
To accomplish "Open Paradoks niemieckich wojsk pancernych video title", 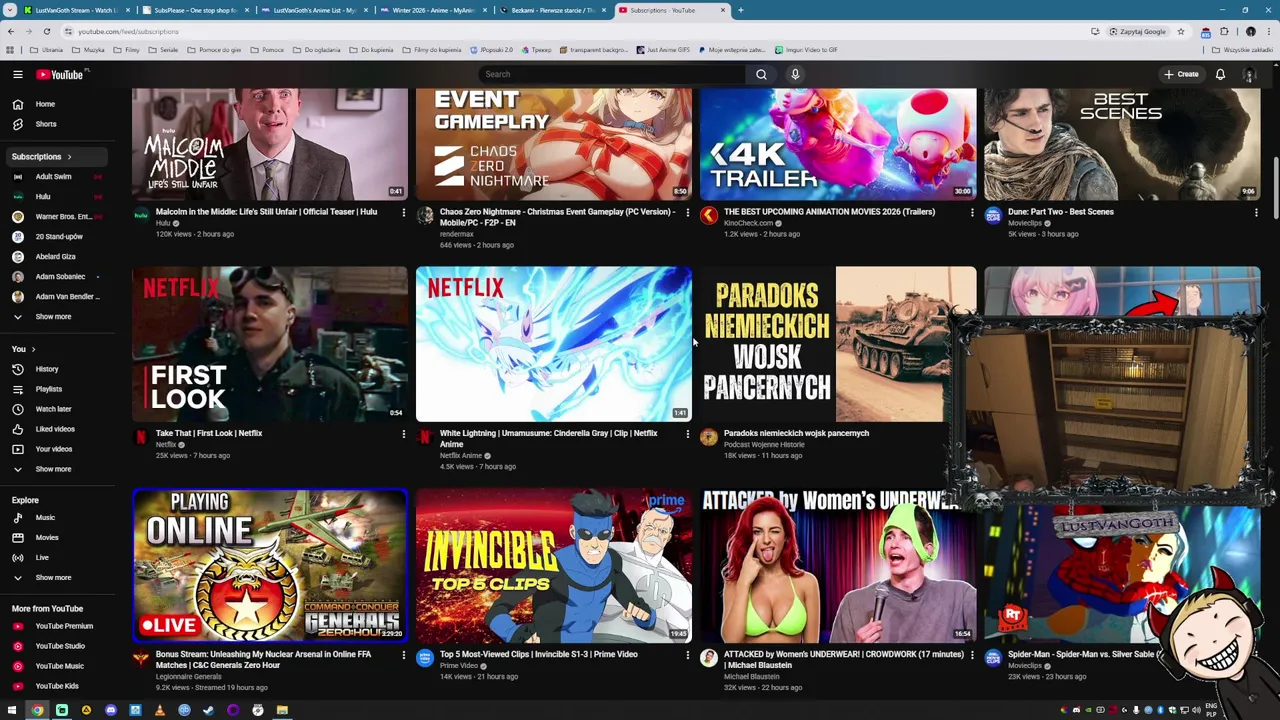I will (796, 433).
